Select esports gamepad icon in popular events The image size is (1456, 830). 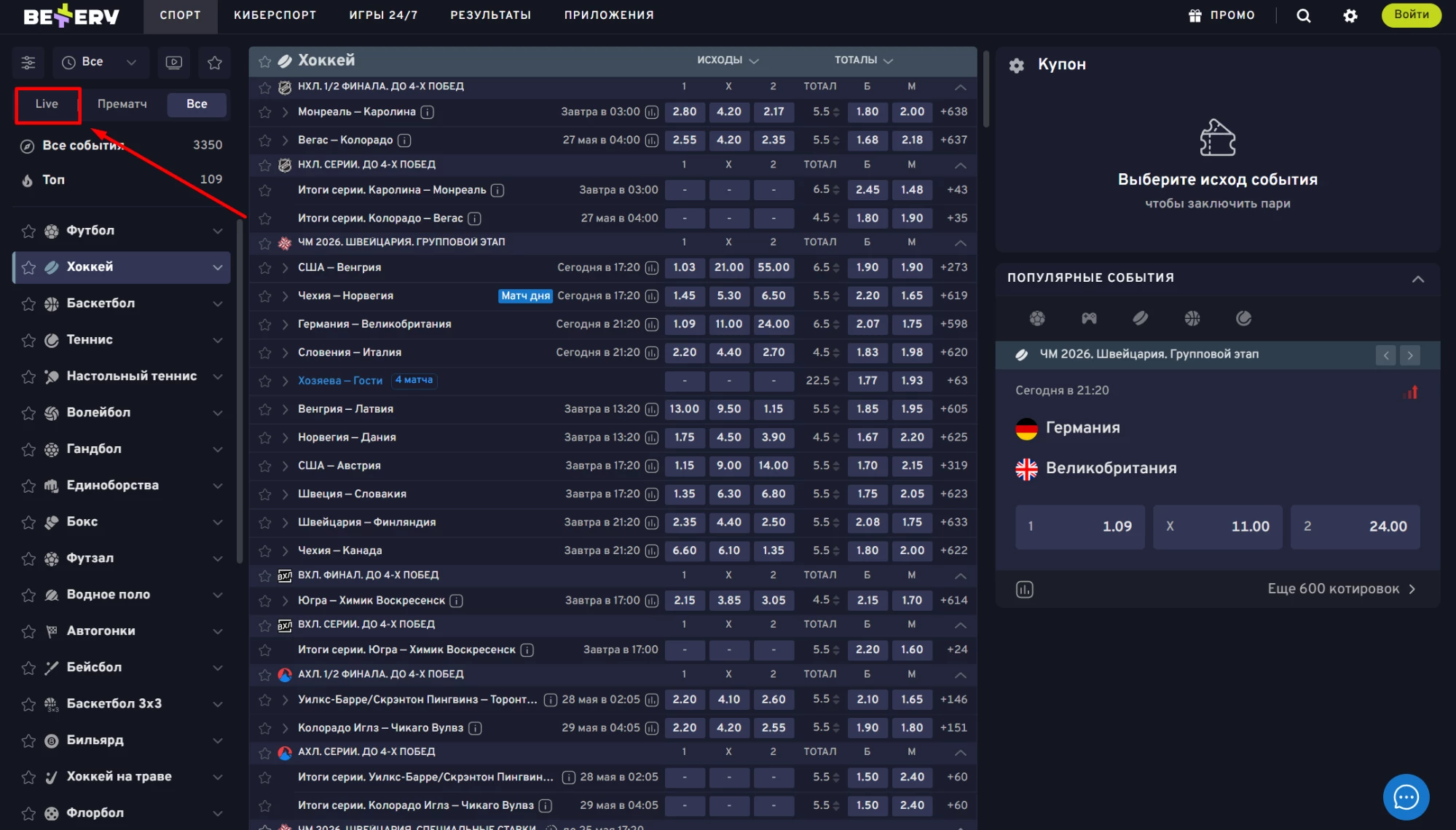pyautogui.click(x=1089, y=318)
